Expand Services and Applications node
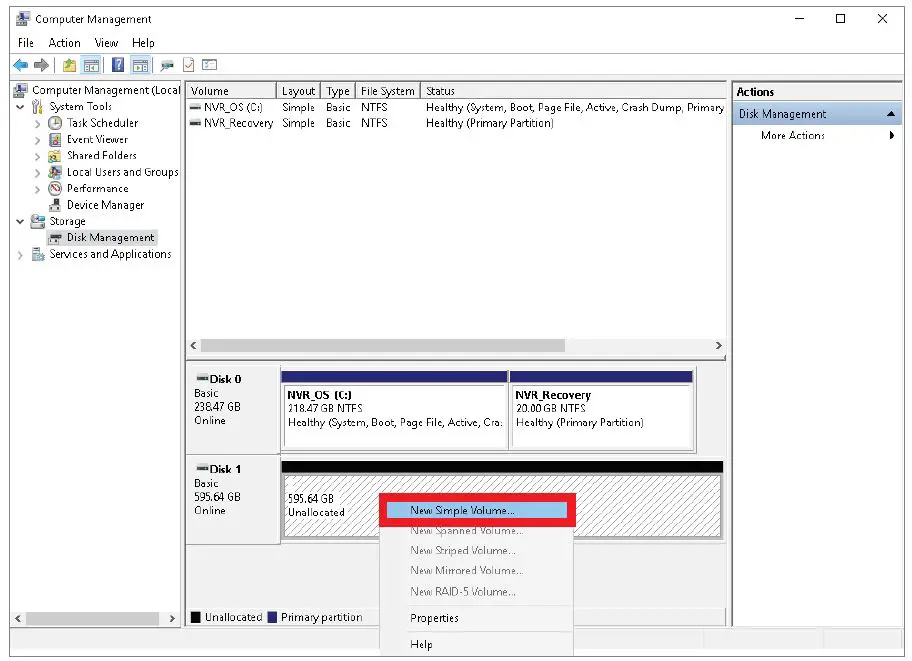Screen dimensions: 912x661 pyautogui.click(x=20, y=255)
